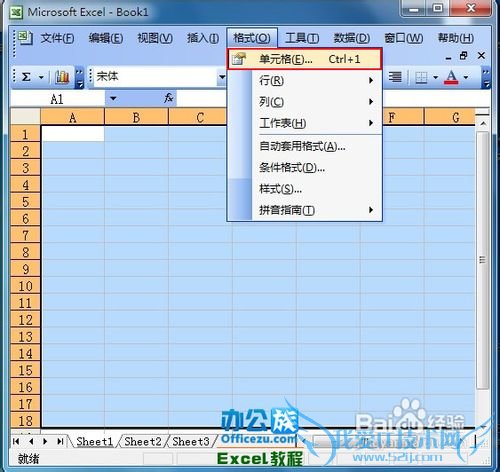The width and height of the screenshot is (500, 472).
Task: Expand the 工作表(H) submenu
Action: [x=304, y=123]
